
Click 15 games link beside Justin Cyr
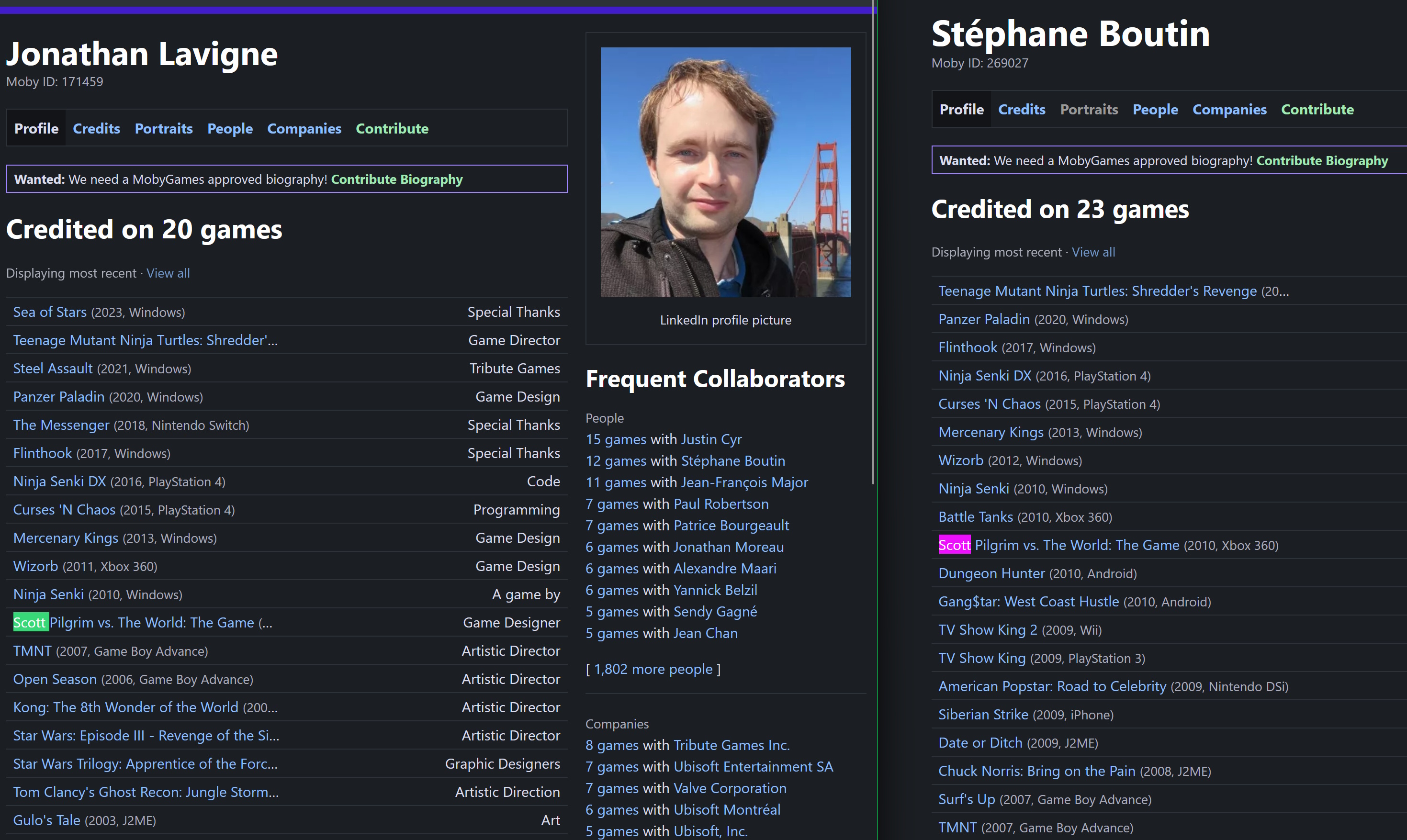click(616, 439)
